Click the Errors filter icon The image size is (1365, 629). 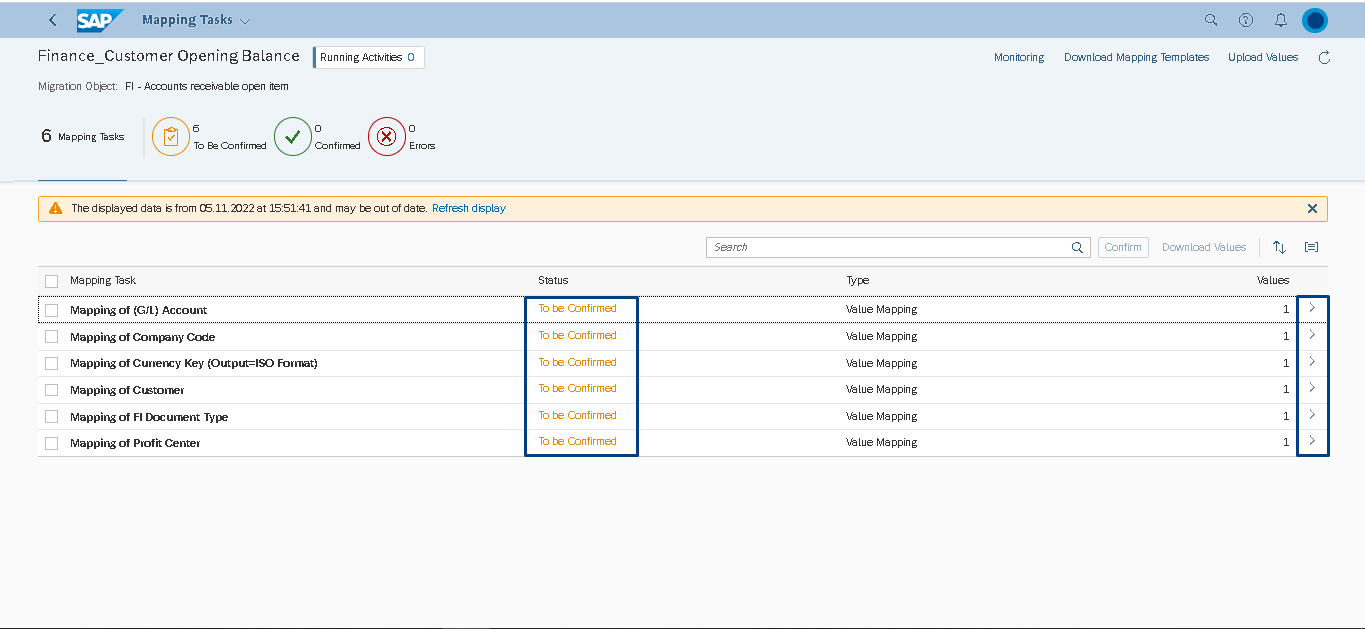386,137
